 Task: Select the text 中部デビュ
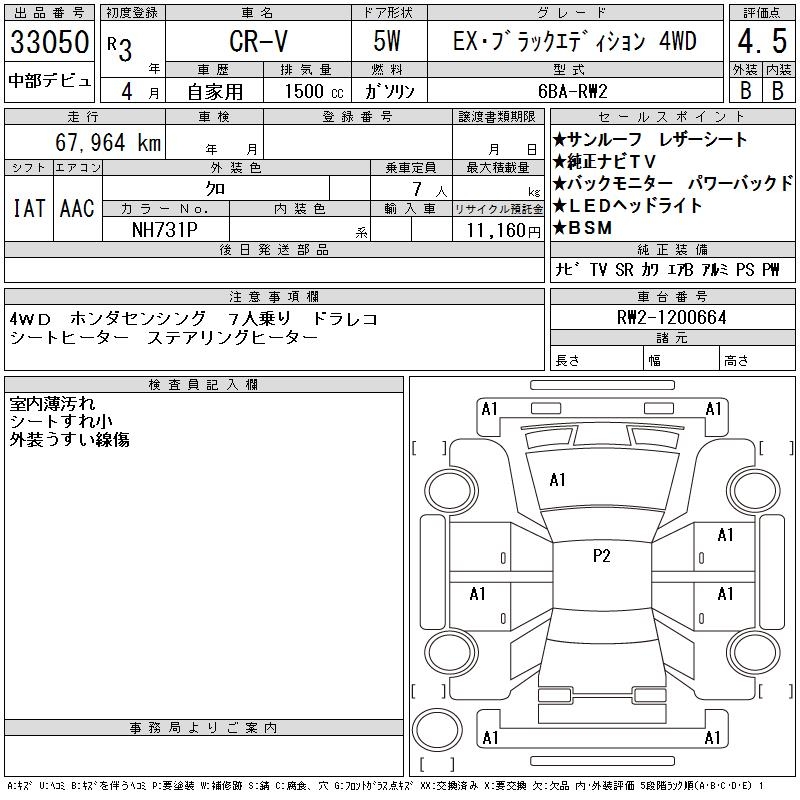pyautogui.click(x=49, y=81)
